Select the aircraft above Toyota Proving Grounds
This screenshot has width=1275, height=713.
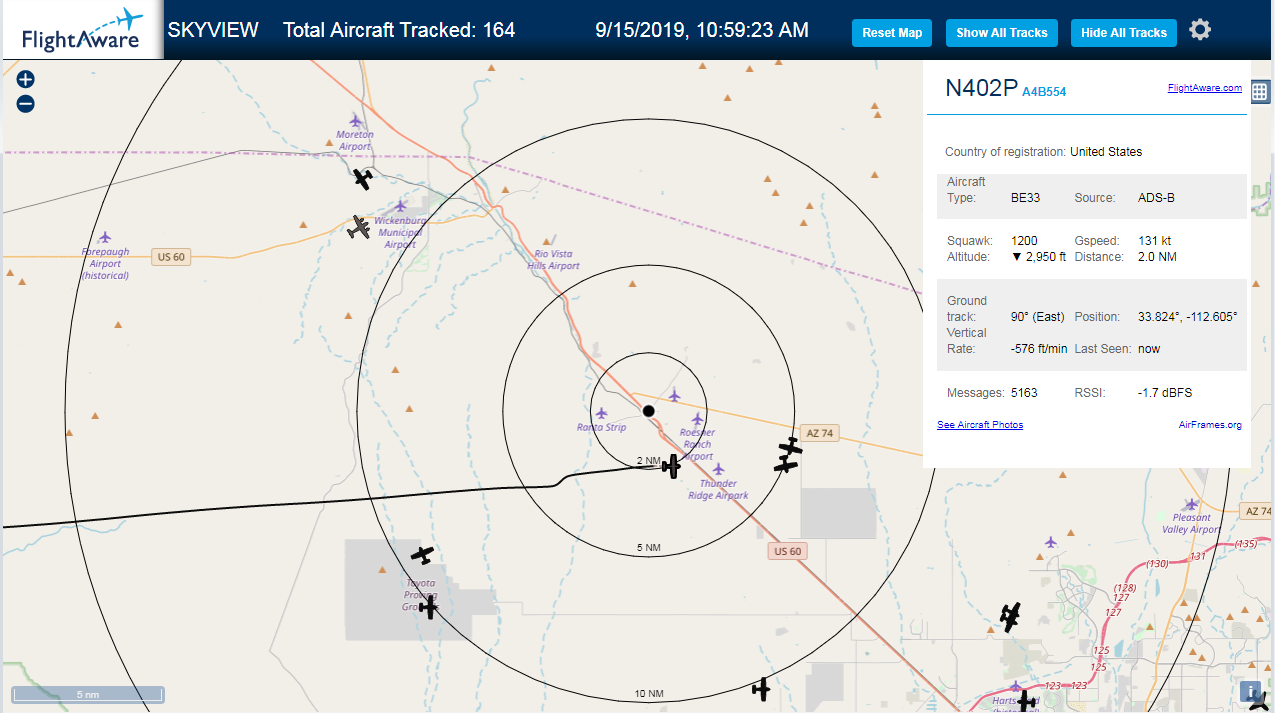tap(423, 554)
